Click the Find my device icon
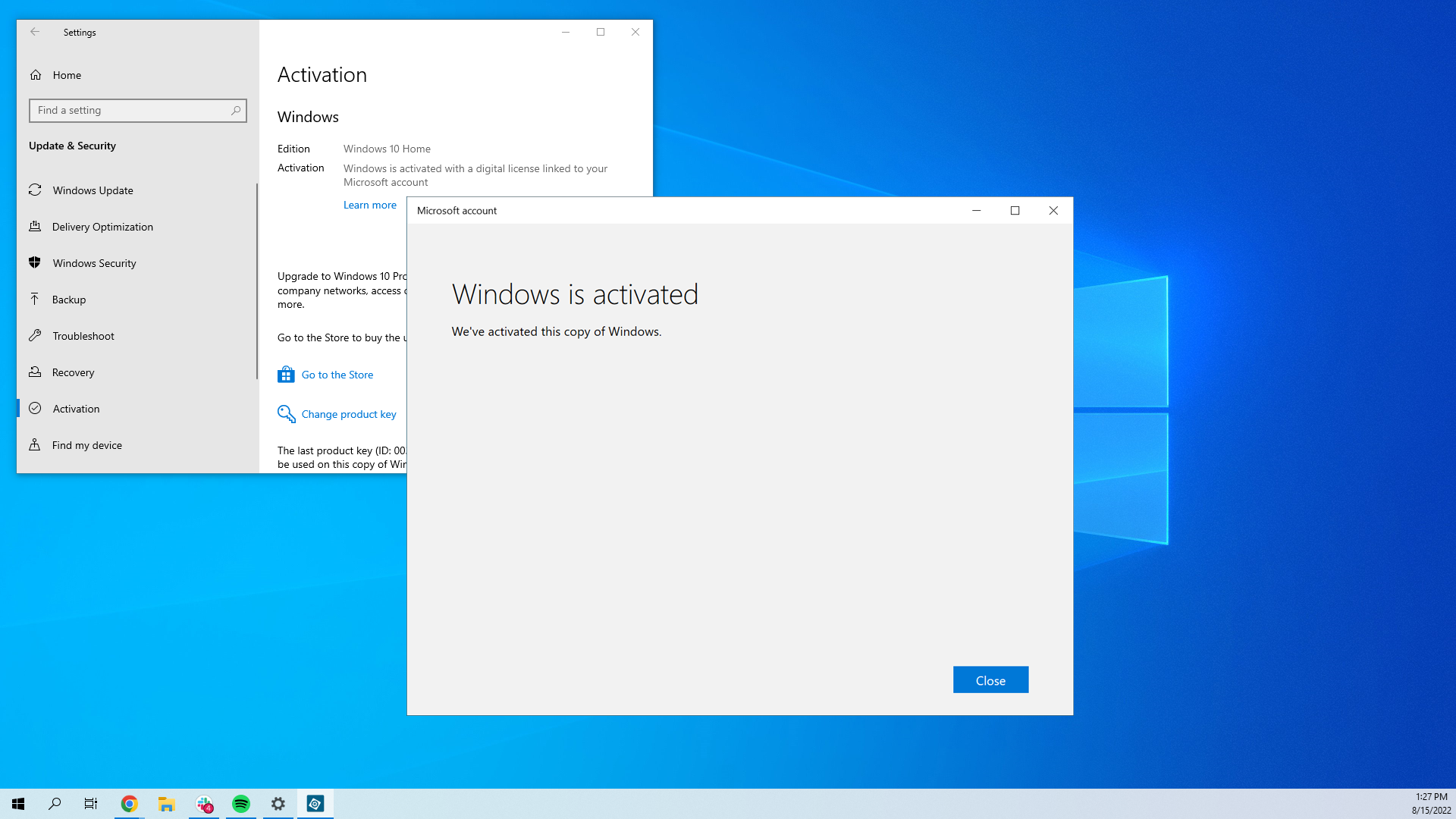 [34, 444]
